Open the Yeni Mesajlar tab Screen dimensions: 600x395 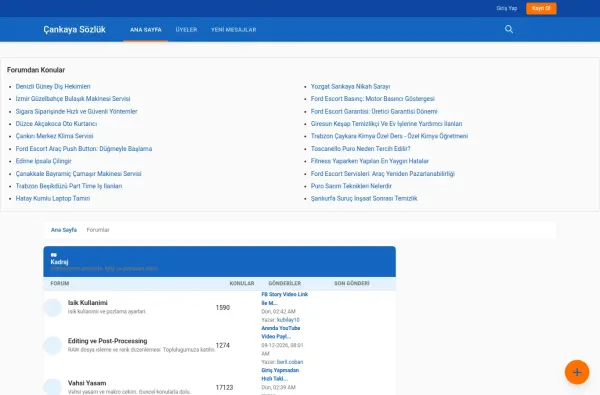[x=233, y=29]
